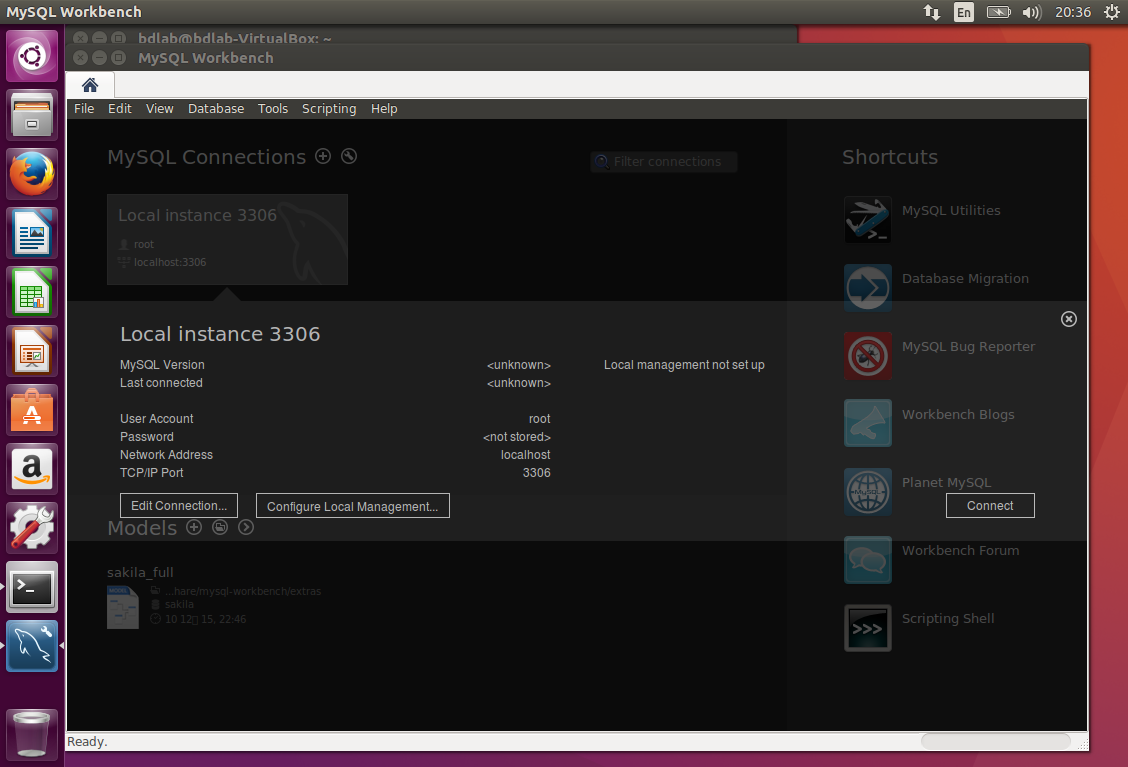
Task: Launch Firefox from the launcher
Action: pyautogui.click(x=32, y=174)
